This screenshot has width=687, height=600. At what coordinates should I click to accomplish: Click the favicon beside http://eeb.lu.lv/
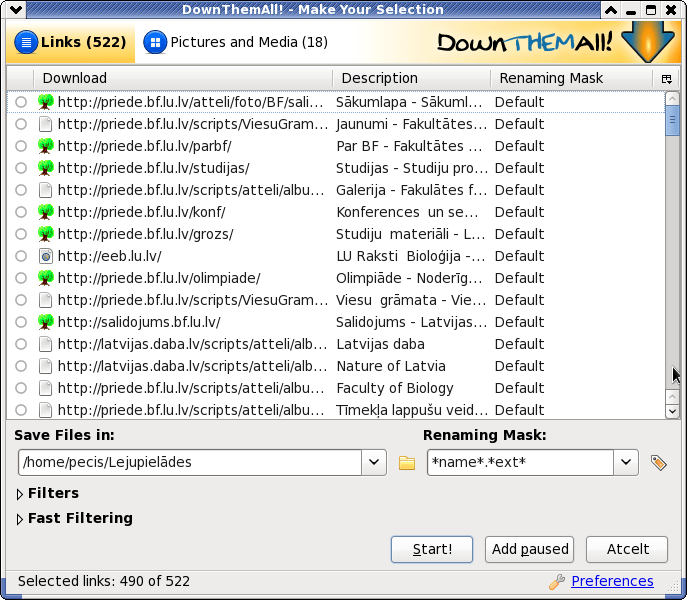click(46, 256)
